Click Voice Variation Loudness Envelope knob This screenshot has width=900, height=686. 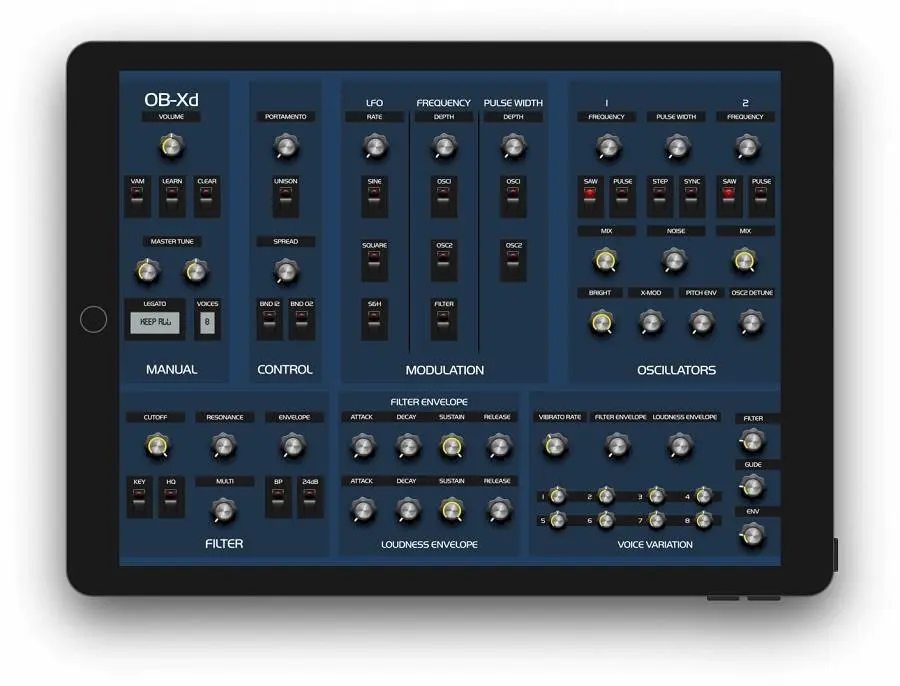[x=680, y=445]
